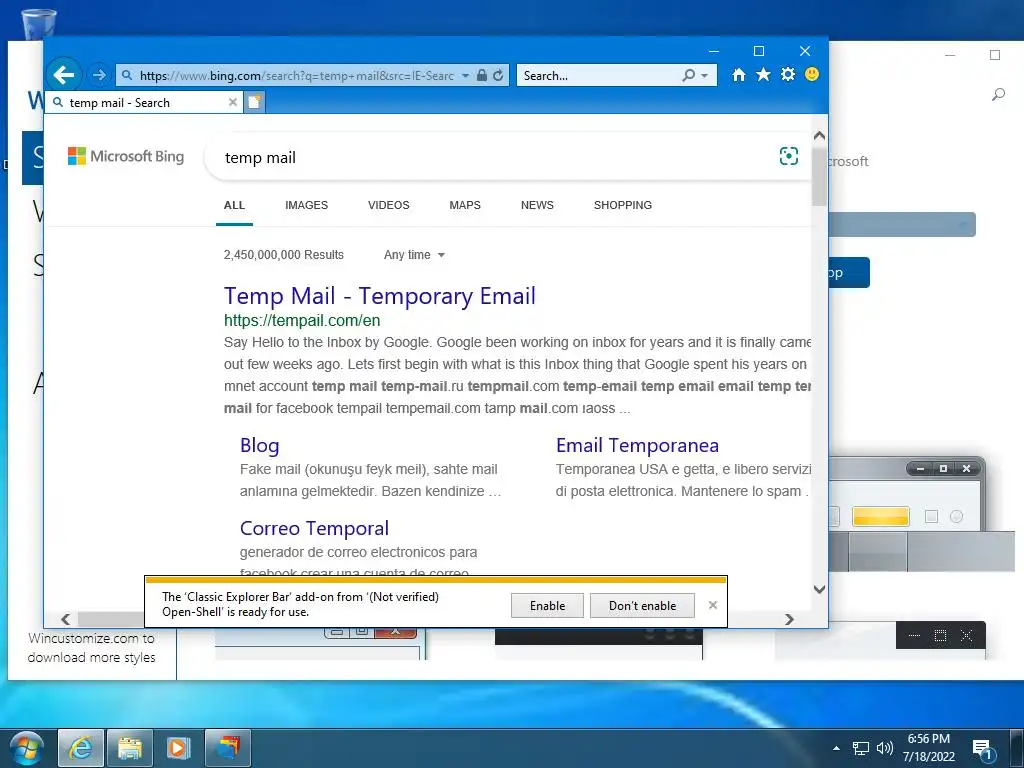Switch to the IMAGES tab

306,205
